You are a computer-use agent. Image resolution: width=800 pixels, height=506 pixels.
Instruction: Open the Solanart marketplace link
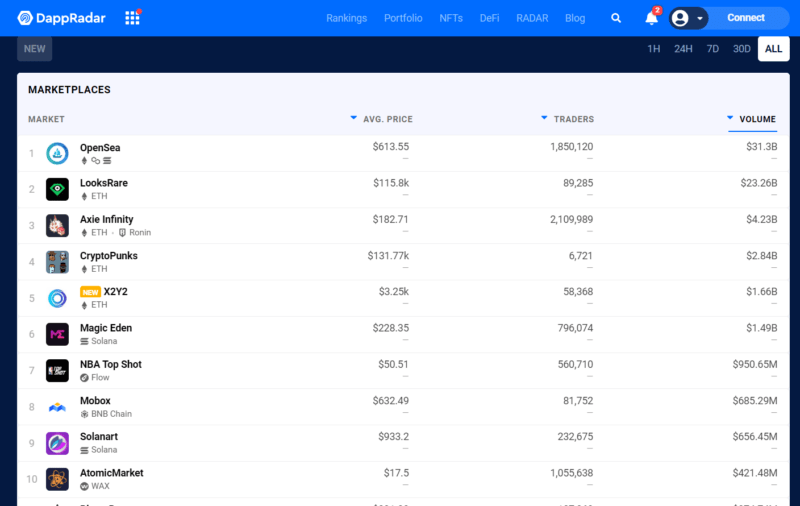[99, 437]
